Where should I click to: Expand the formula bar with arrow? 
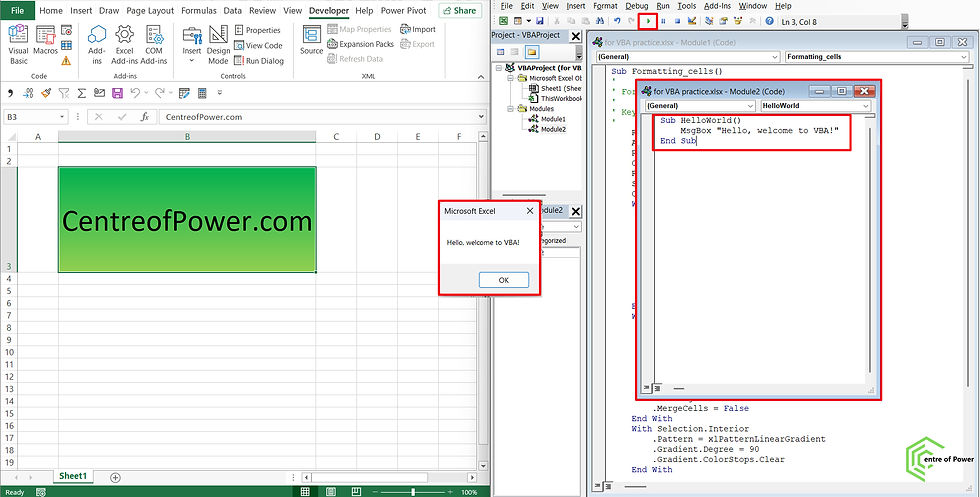481,117
